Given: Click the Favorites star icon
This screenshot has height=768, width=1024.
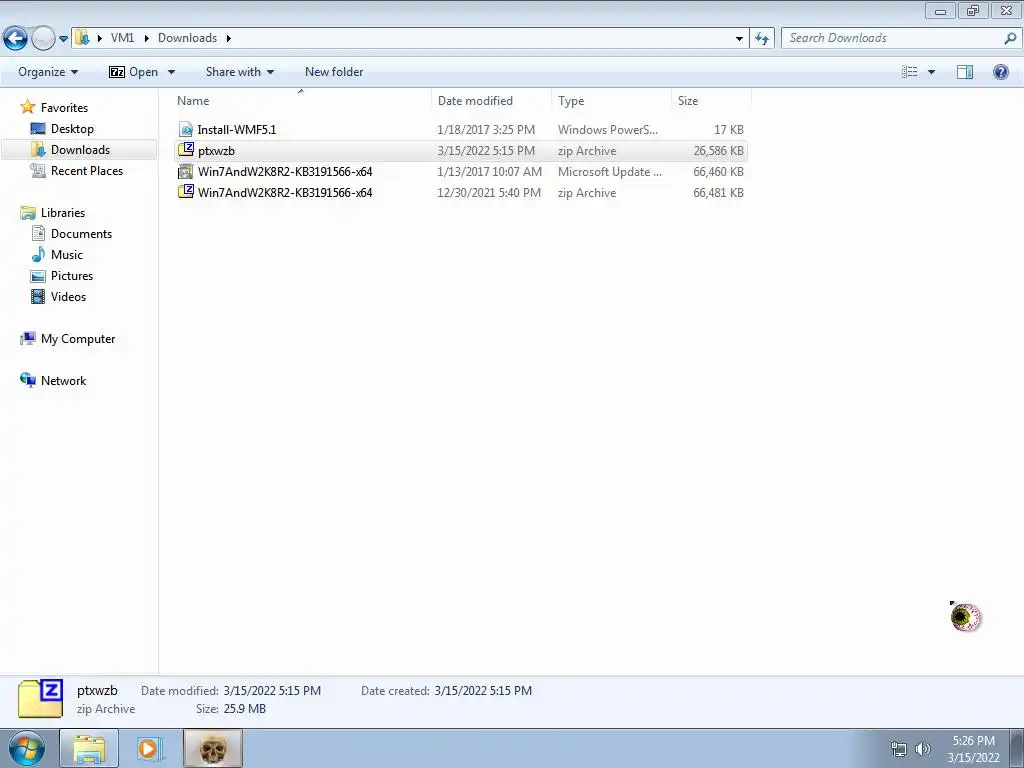Looking at the screenshot, I should pyautogui.click(x=27, y=107).
